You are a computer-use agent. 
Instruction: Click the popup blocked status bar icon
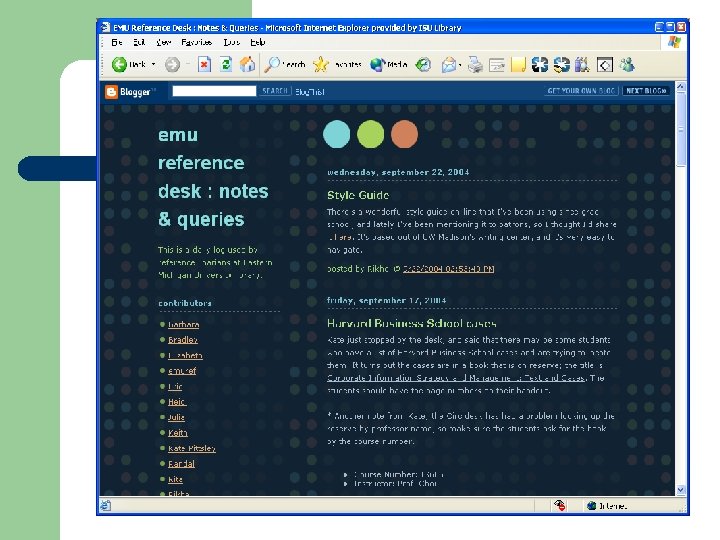(559, 506)
